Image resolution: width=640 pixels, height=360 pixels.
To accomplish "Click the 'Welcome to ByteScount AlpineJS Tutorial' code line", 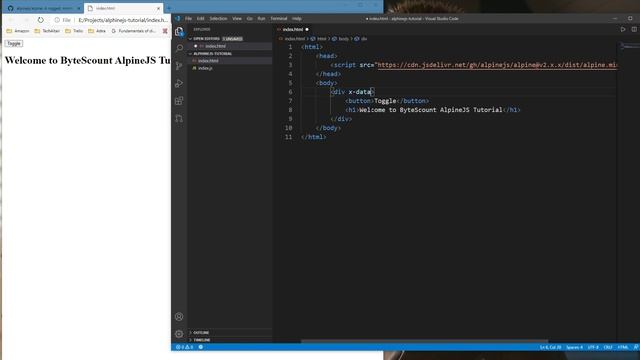I will (433, 110).
